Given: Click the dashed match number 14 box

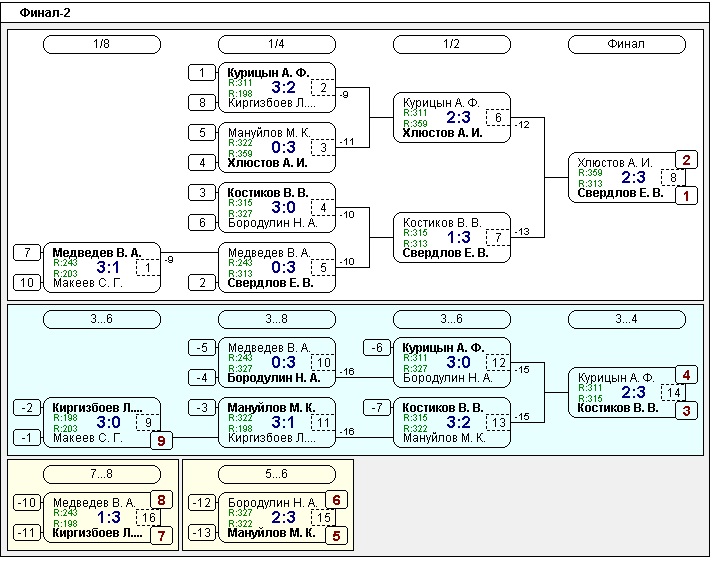Looking at the screenshot, I should (x=673, y=392).
